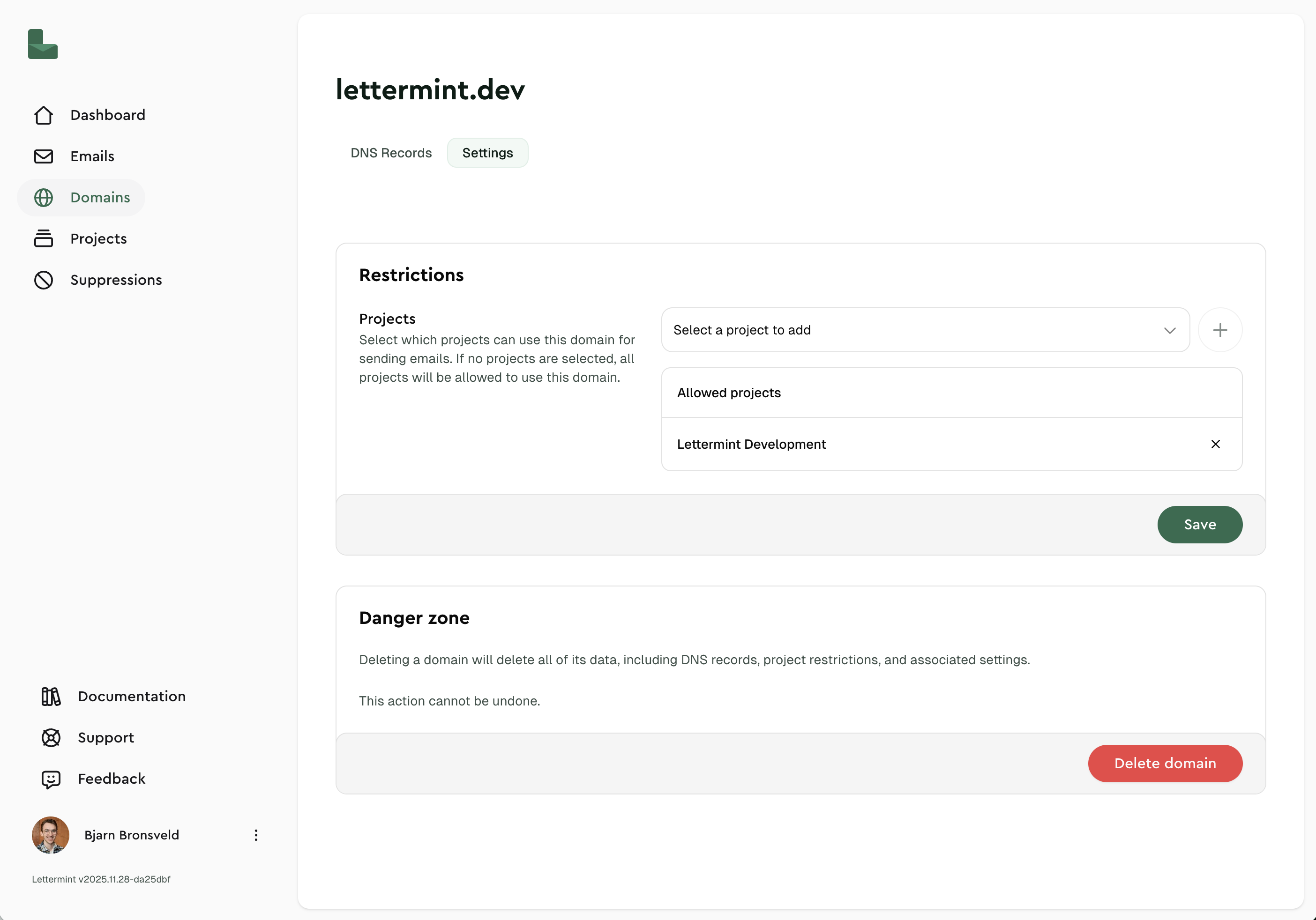Viewport: 1316px width, 920px height.
Task: Switch to the DNS Records tab
Action: point(391,152)
